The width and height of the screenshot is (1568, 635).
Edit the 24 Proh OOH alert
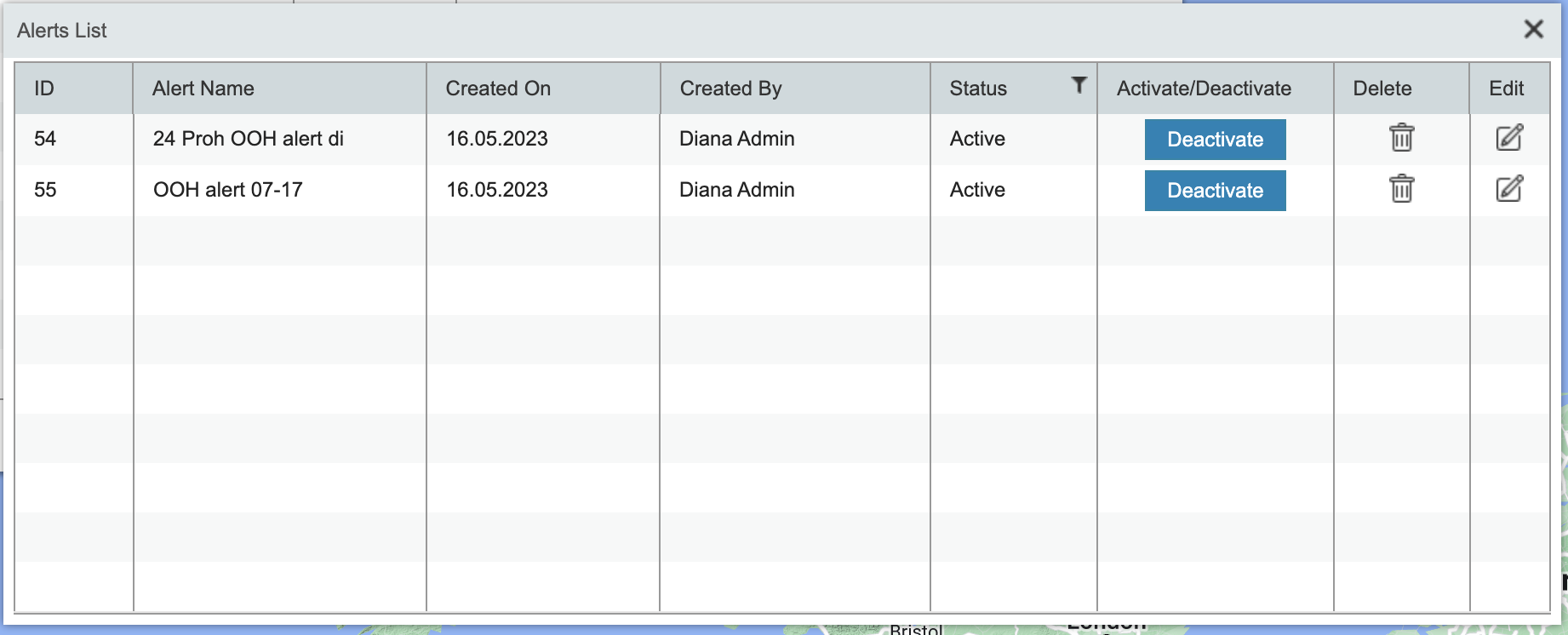coord(1508,138)
